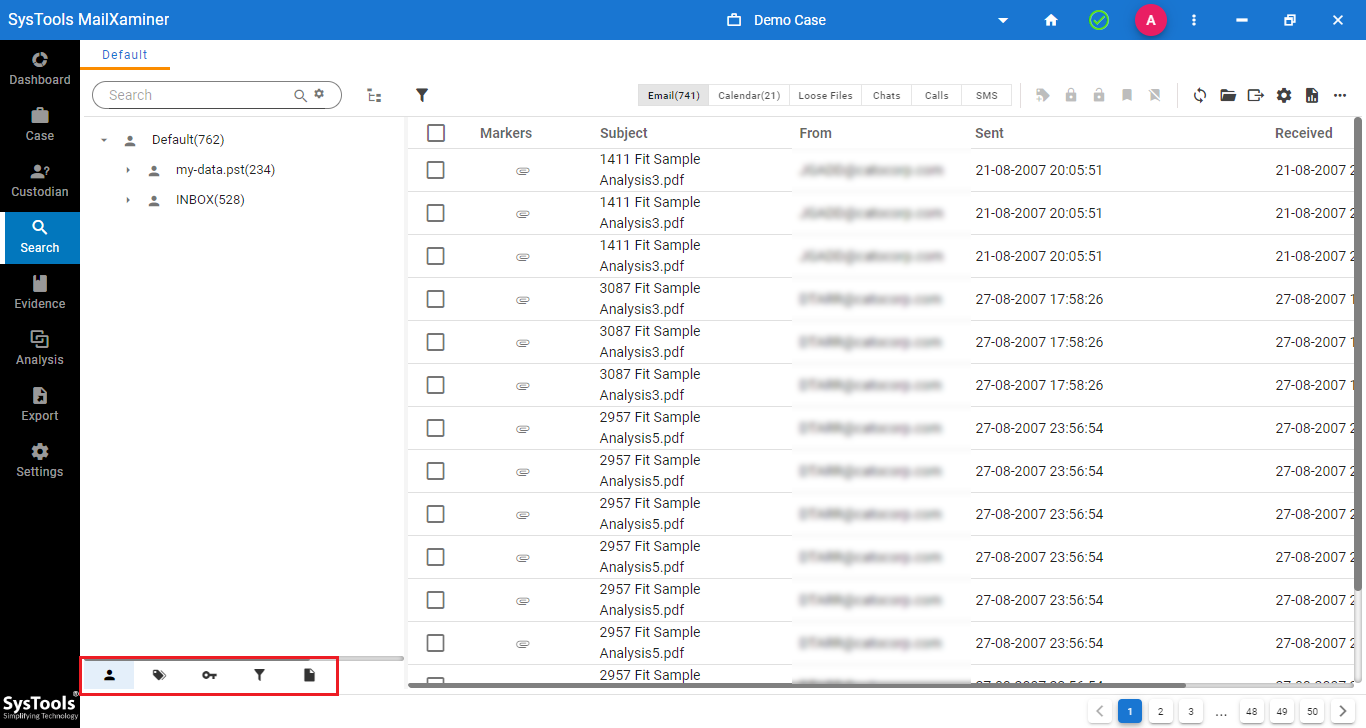Click the closed padlock icon in toolbar

(1071, 95)
